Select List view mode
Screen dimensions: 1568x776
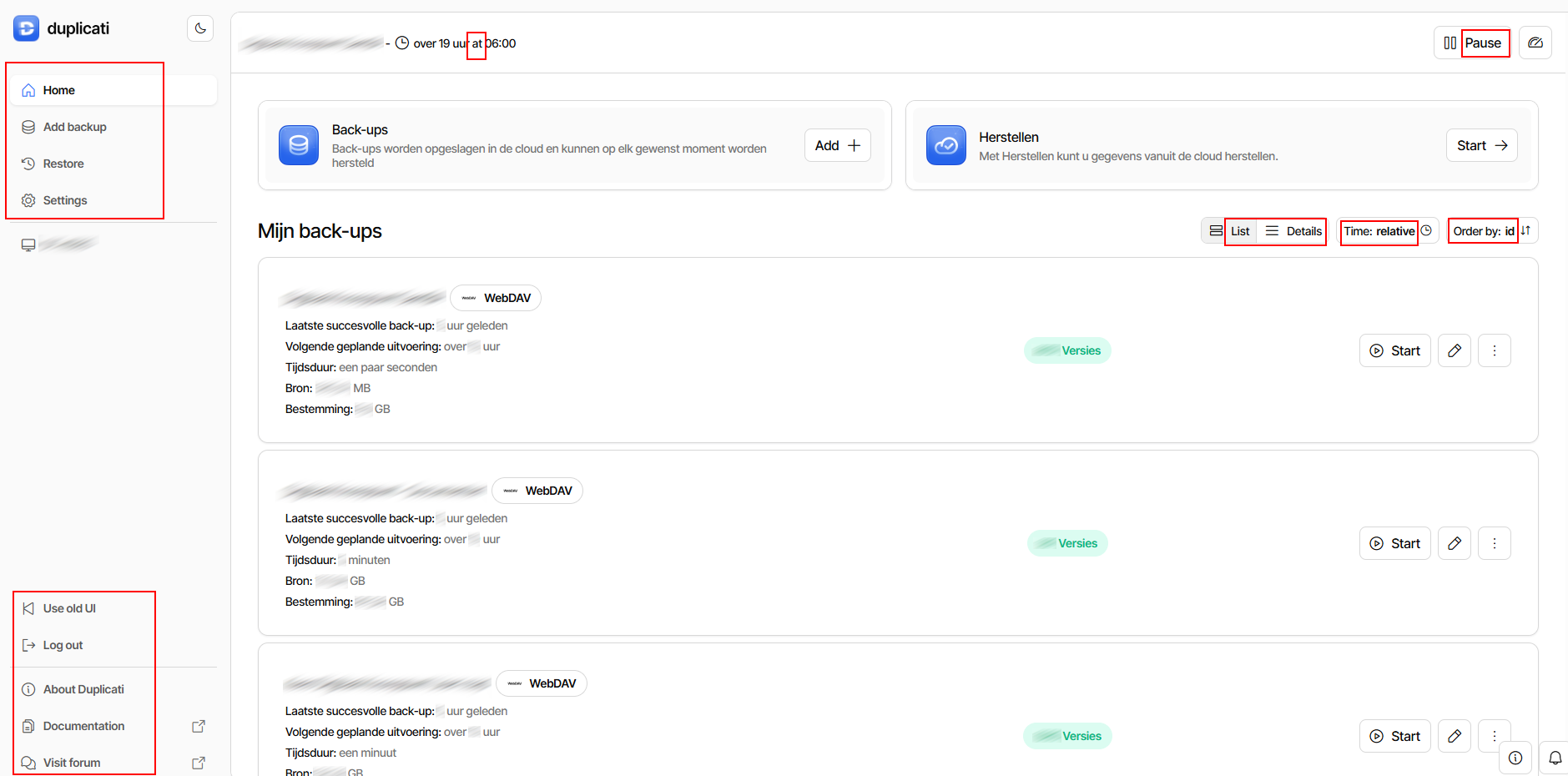1230,231
